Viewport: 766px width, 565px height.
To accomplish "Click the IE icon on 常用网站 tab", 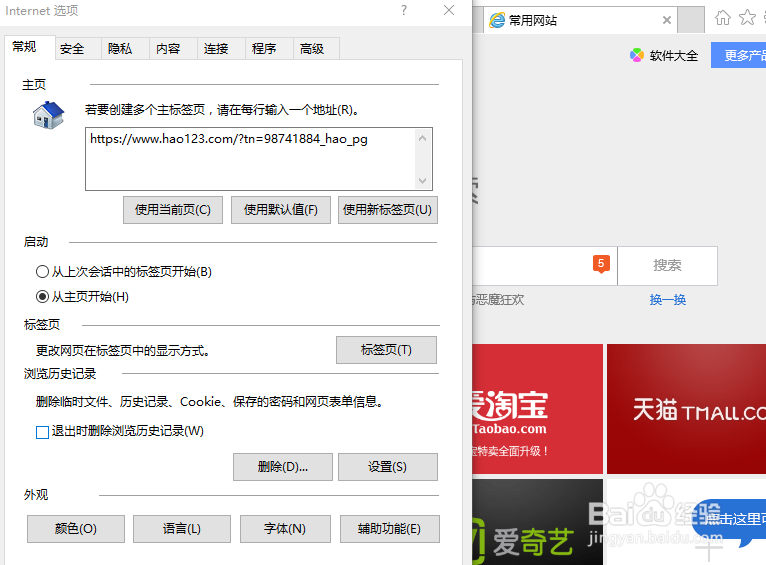I will tap(497, 20).
